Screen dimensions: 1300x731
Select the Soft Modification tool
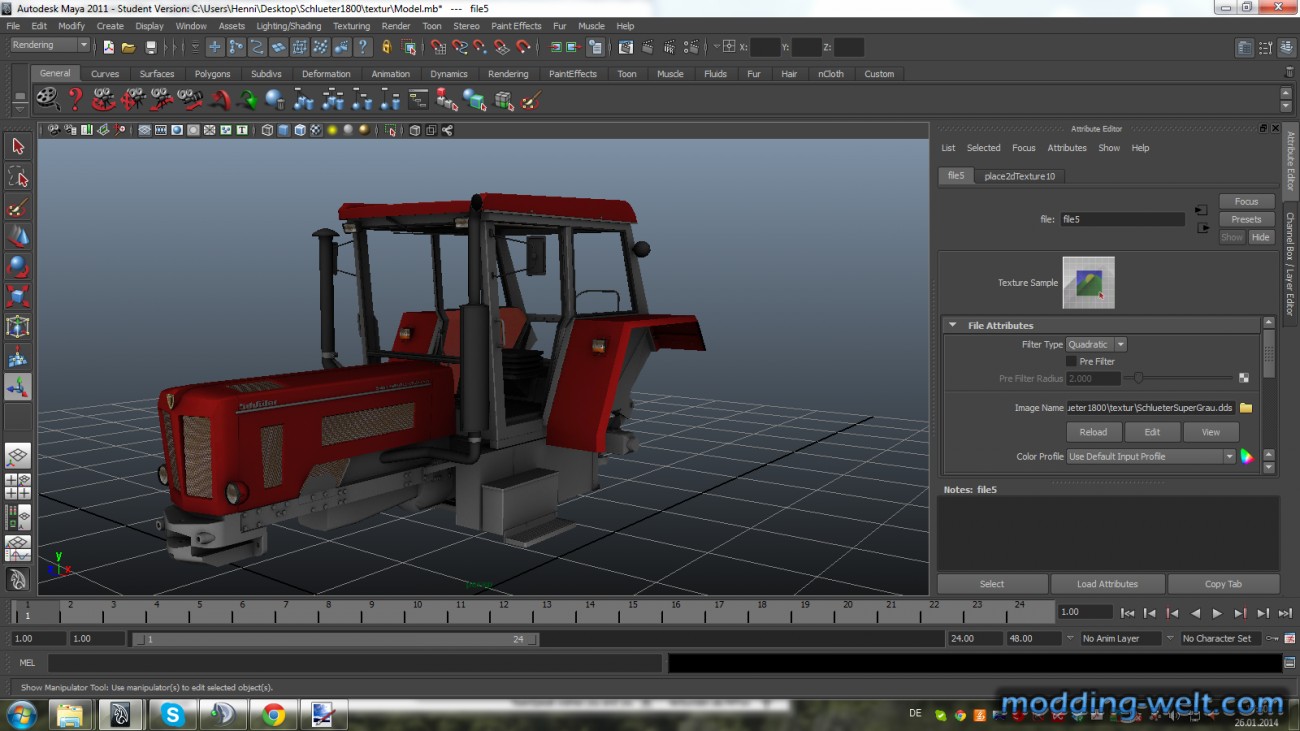pyautogui.click(x=17, y=357)
